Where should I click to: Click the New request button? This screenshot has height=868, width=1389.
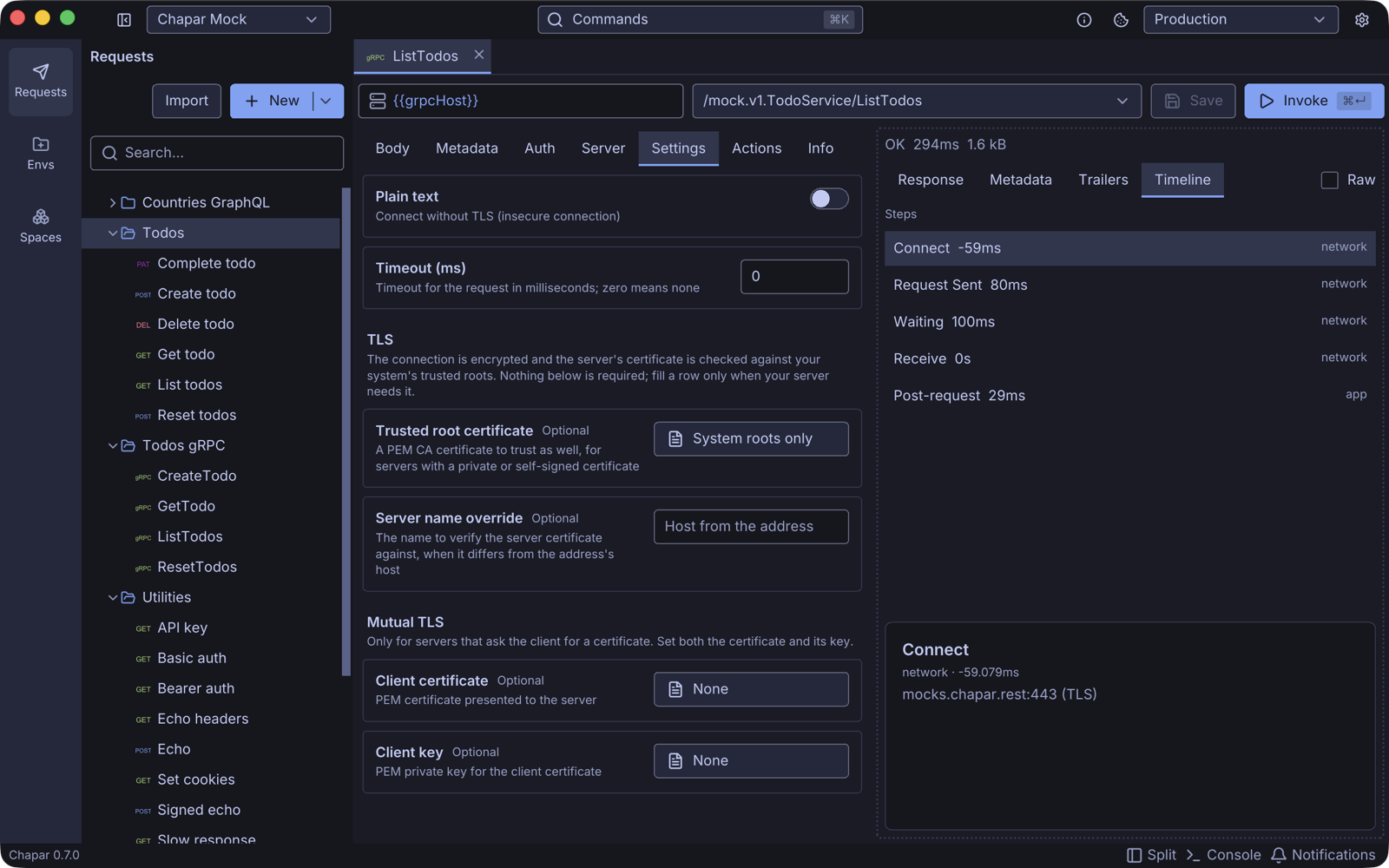[x=272, y=101]
